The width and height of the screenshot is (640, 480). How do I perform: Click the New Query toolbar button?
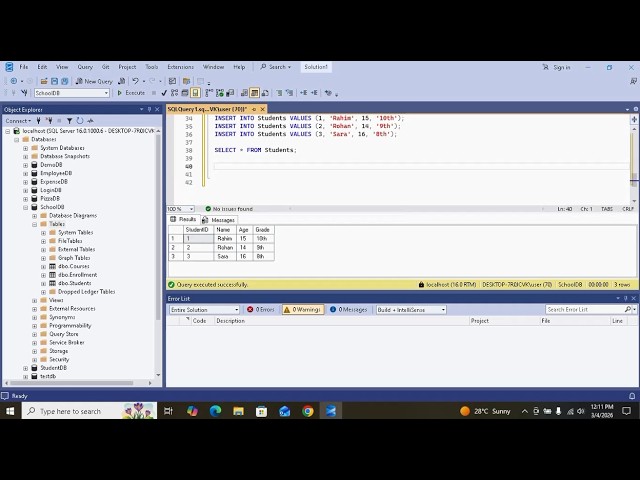pyautogui.click(x=94, y=81)
